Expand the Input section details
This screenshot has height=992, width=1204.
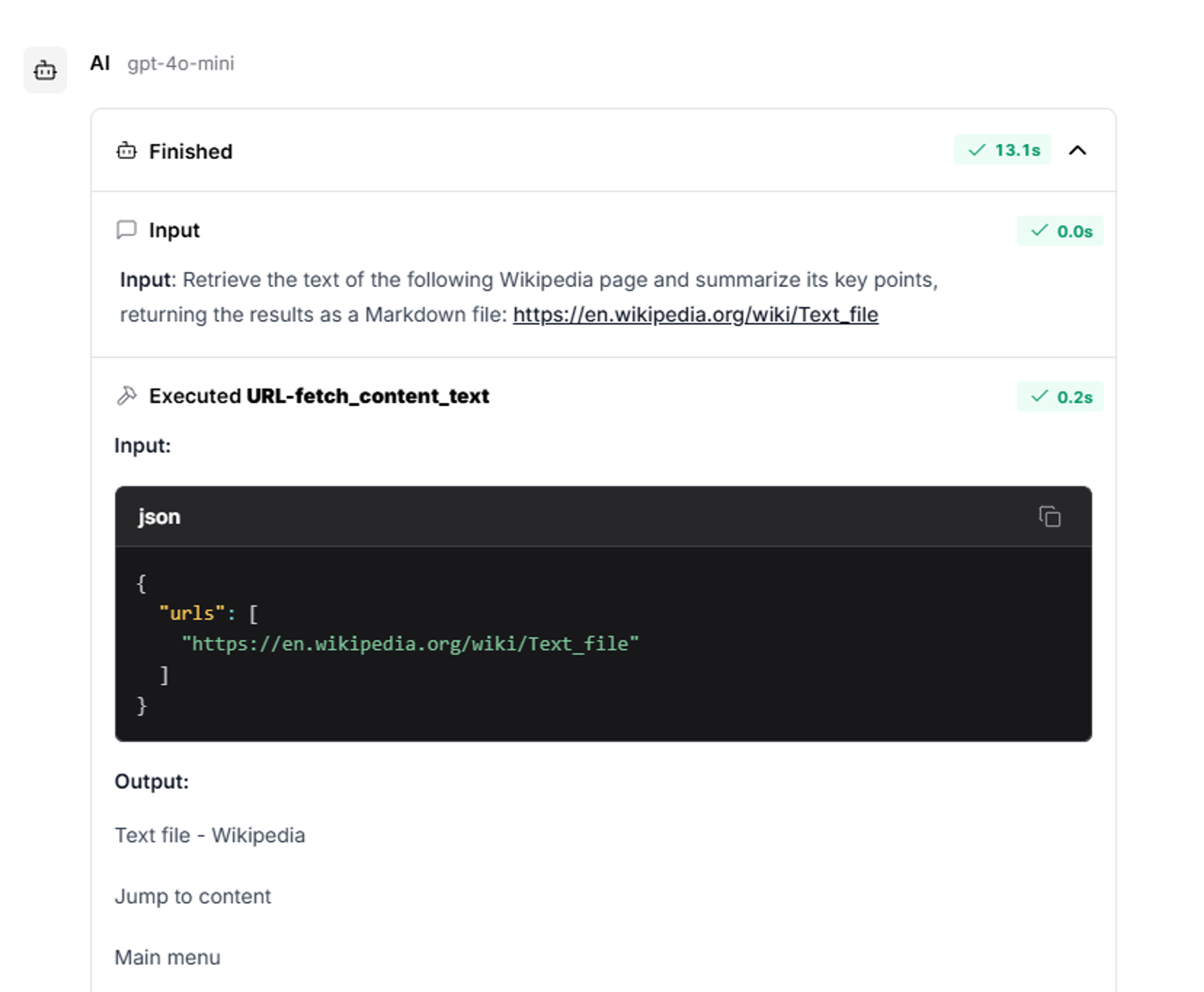[174, 230]
